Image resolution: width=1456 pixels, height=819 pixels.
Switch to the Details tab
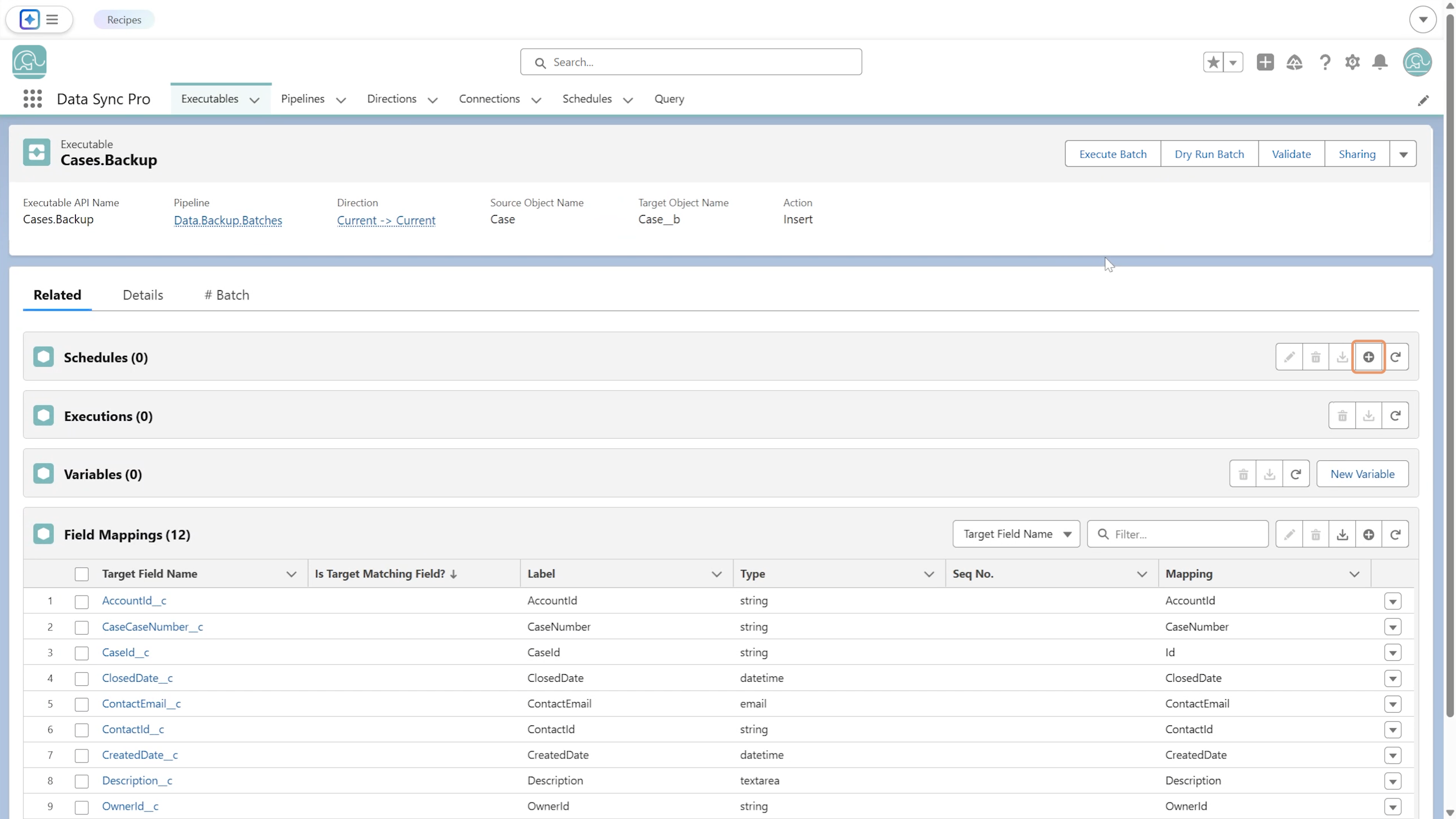pyautogui.click(x=143, y=295)
